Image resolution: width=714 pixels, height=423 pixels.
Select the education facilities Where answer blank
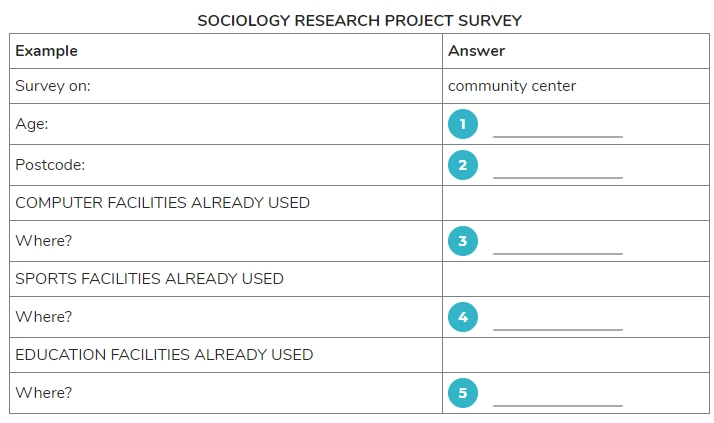click(558, 399)
